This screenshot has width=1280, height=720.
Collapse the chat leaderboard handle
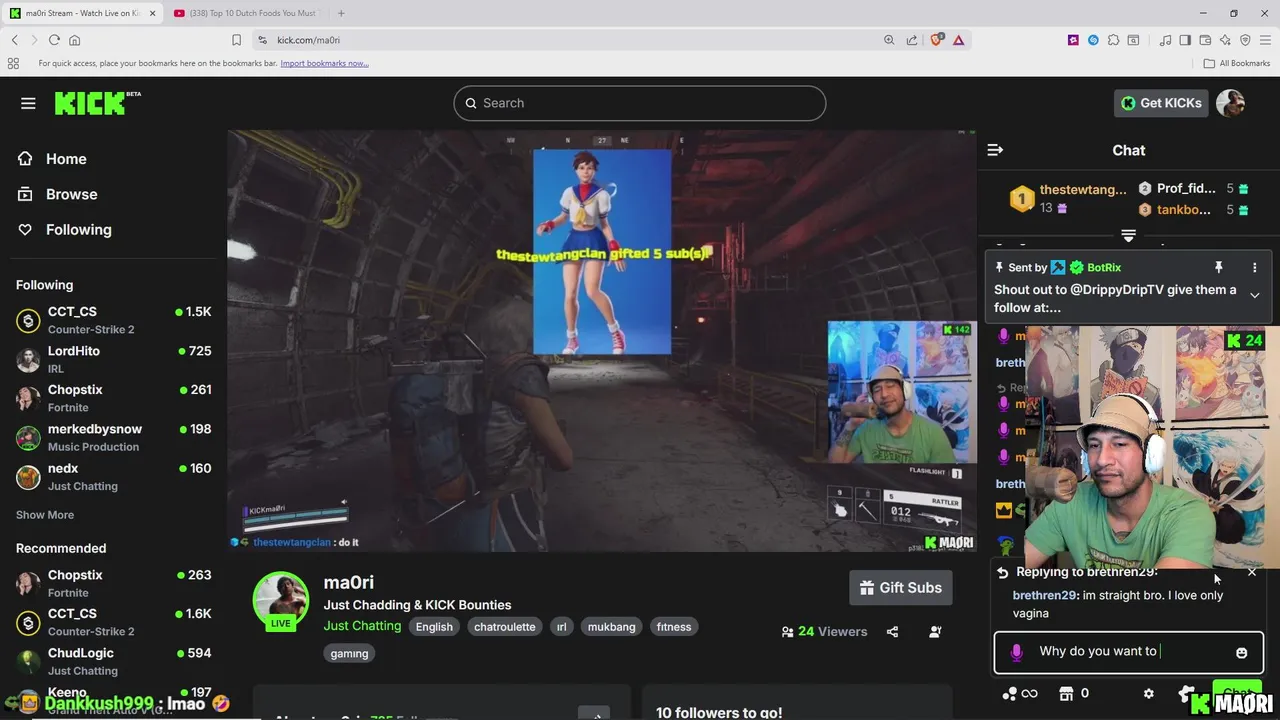(1128, 236)
